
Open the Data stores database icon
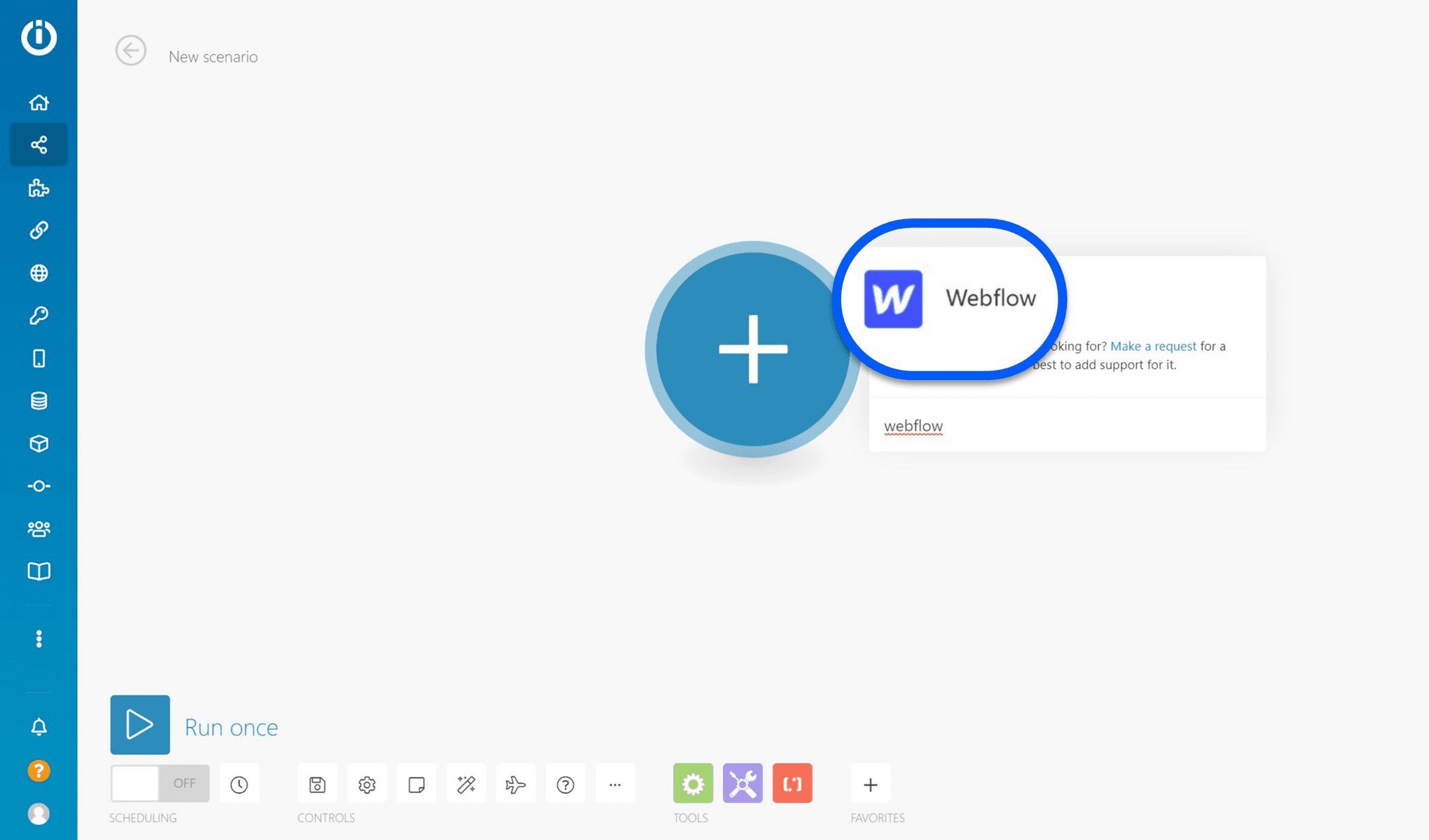tap(39, 400)
